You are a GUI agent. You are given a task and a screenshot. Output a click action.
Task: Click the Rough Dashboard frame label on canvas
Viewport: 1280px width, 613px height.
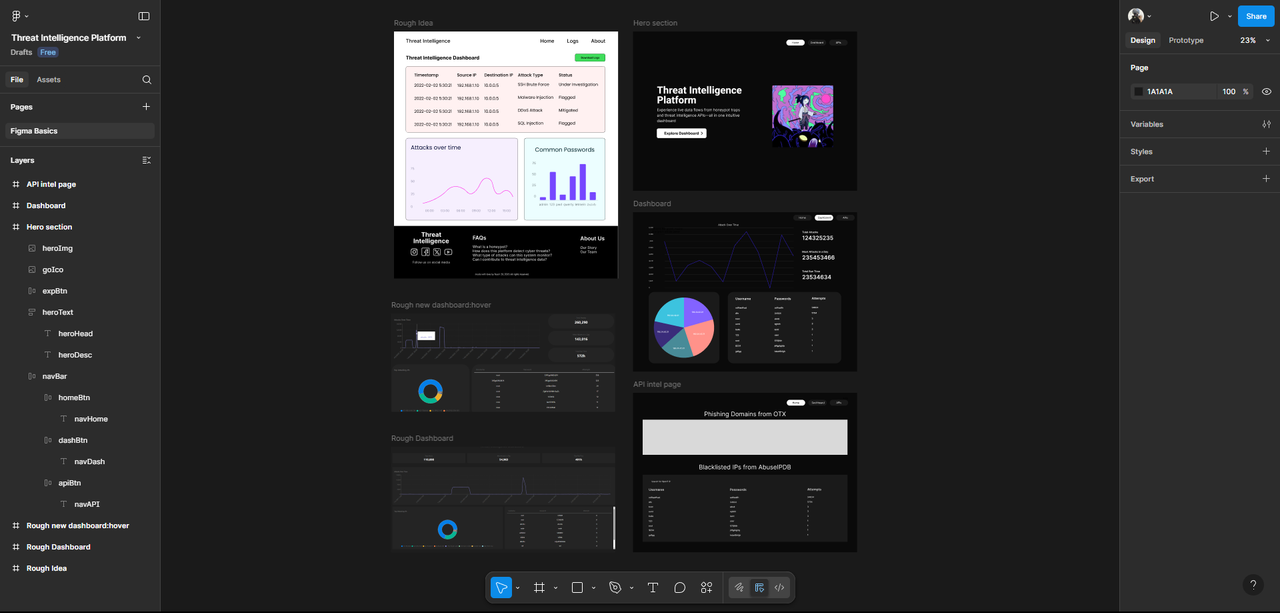(422, 438)
